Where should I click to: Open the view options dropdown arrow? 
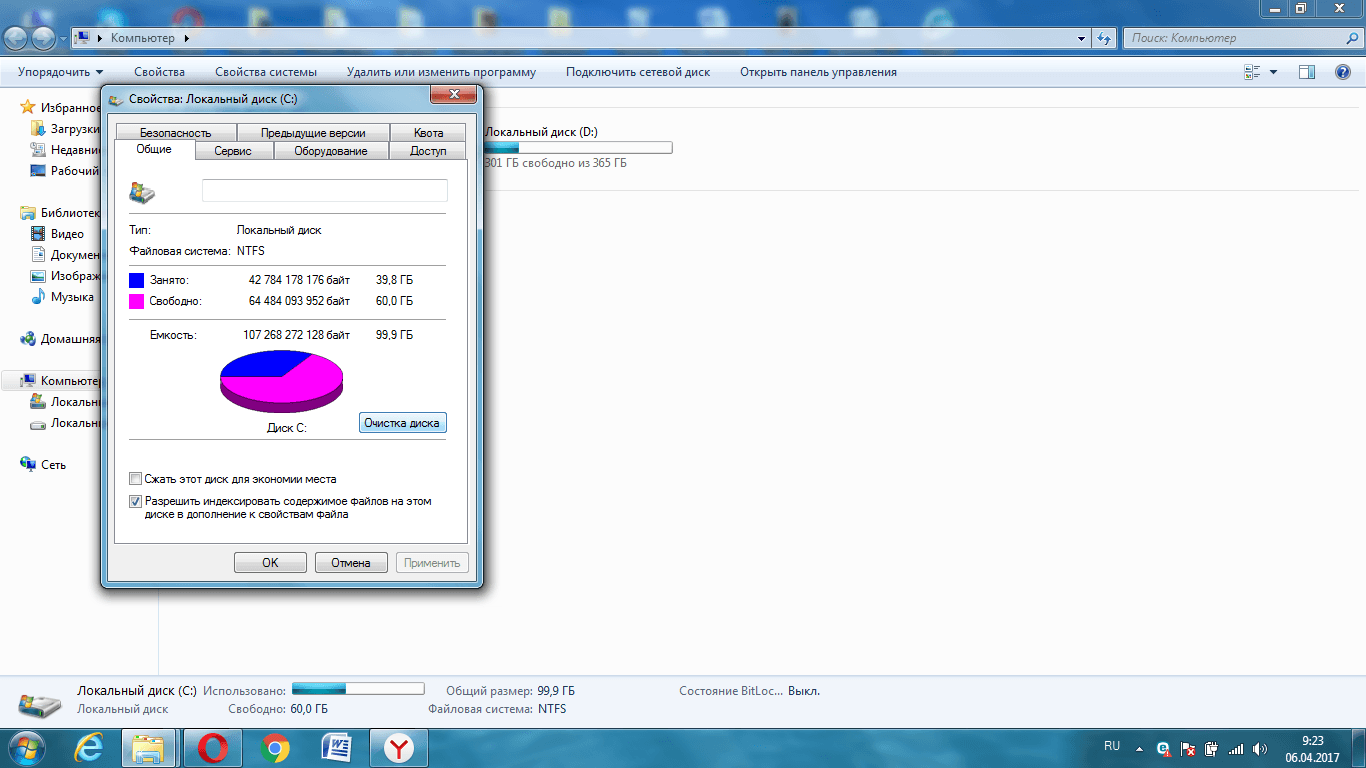[1273, 72]
